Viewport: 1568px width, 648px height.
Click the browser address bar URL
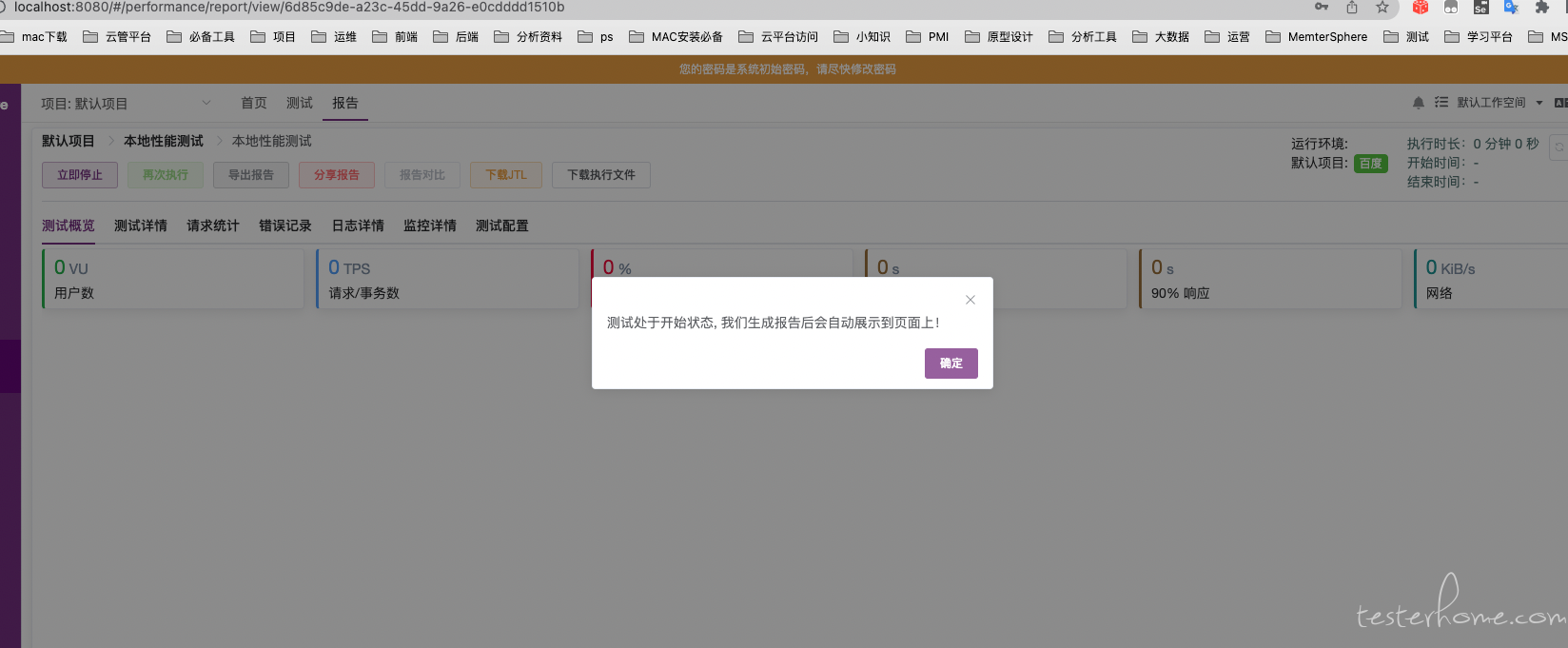coord(289,8)
